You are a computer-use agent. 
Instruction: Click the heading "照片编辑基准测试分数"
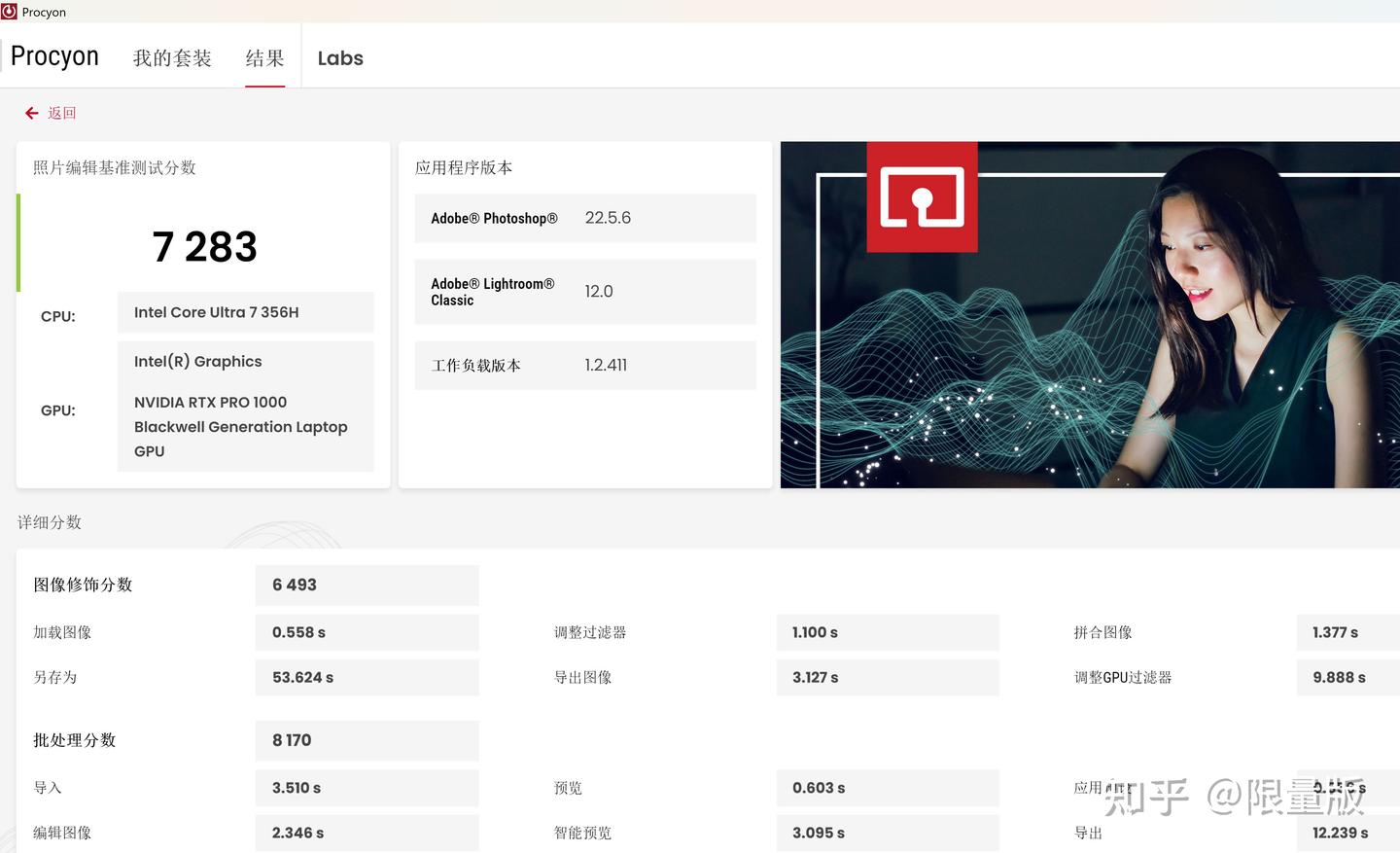(115, 167)
